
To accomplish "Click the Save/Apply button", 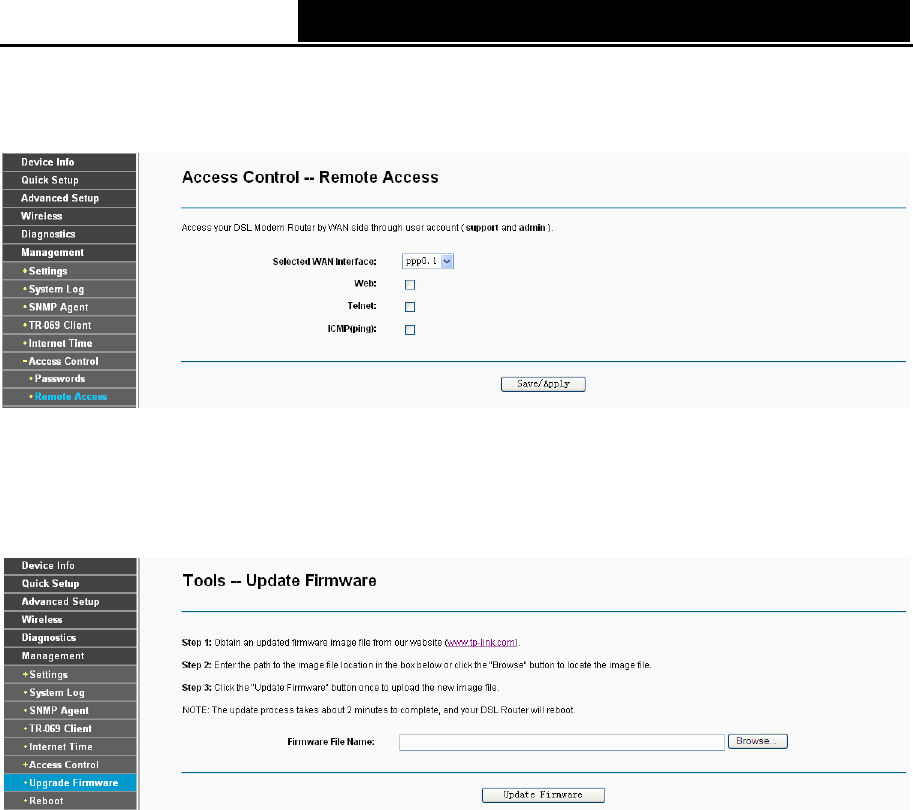I will point(543,384).
